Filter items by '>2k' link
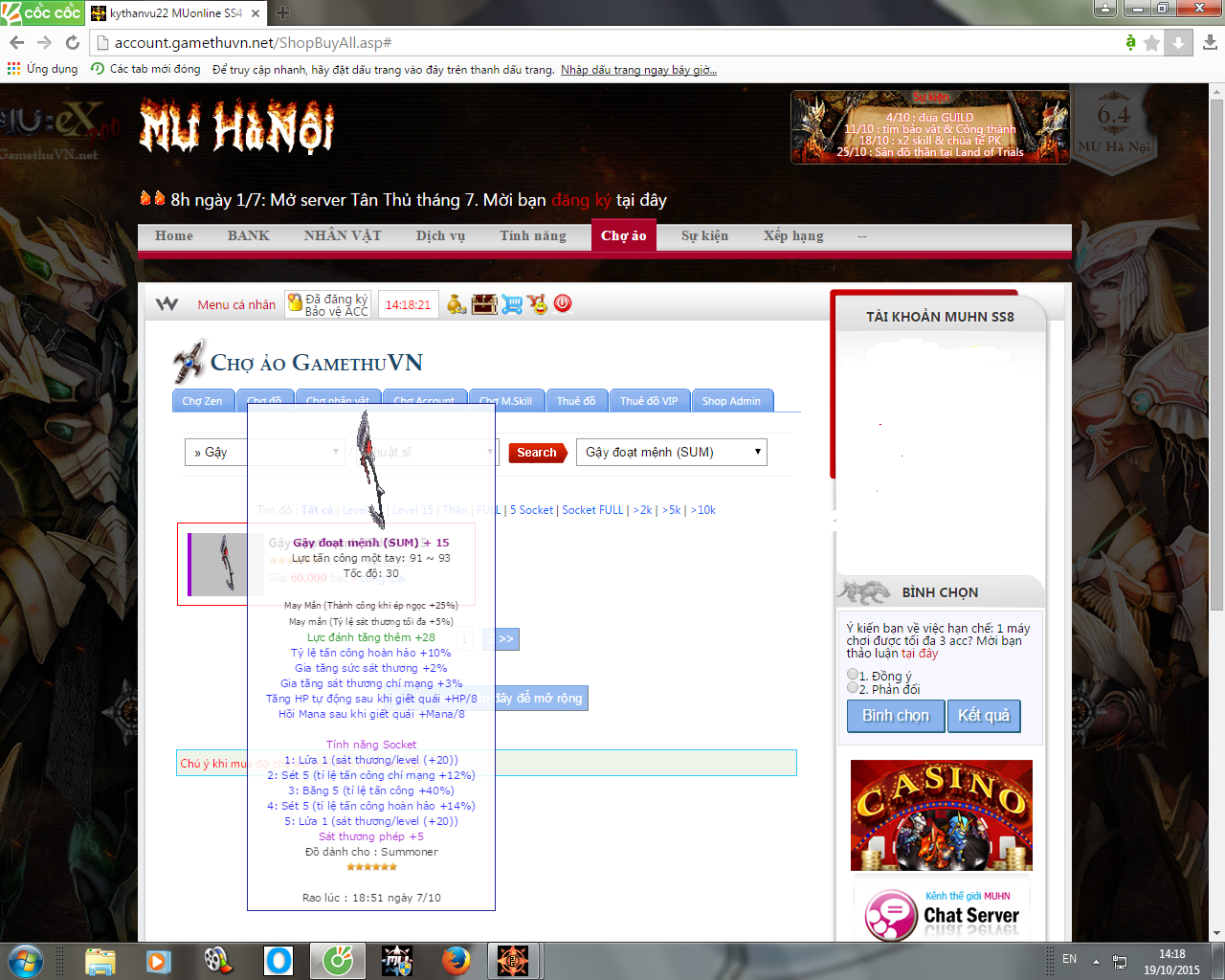 click(x=642, y=510)
